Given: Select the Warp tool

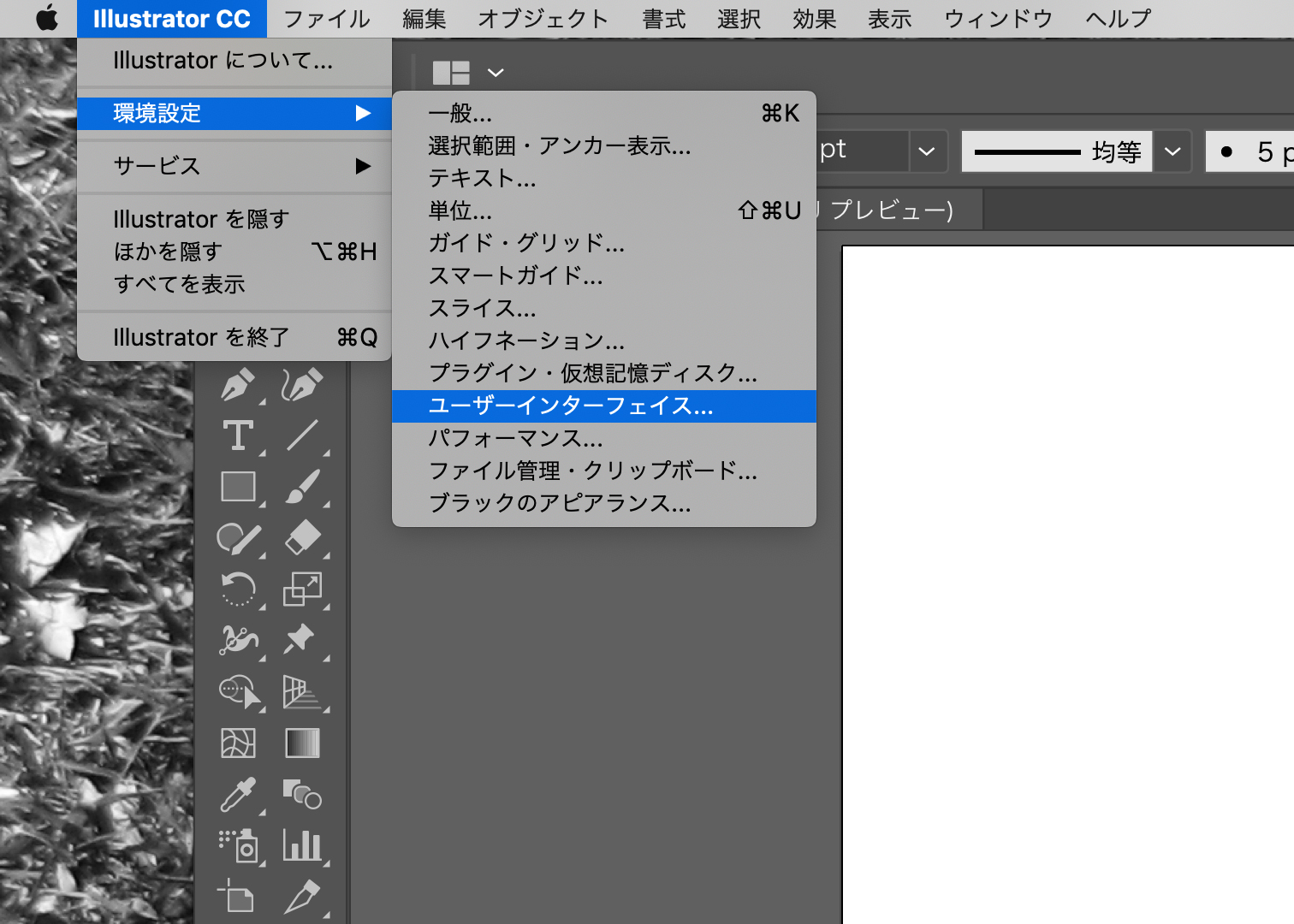Looking at the screenshot, I should pos(238,640).
